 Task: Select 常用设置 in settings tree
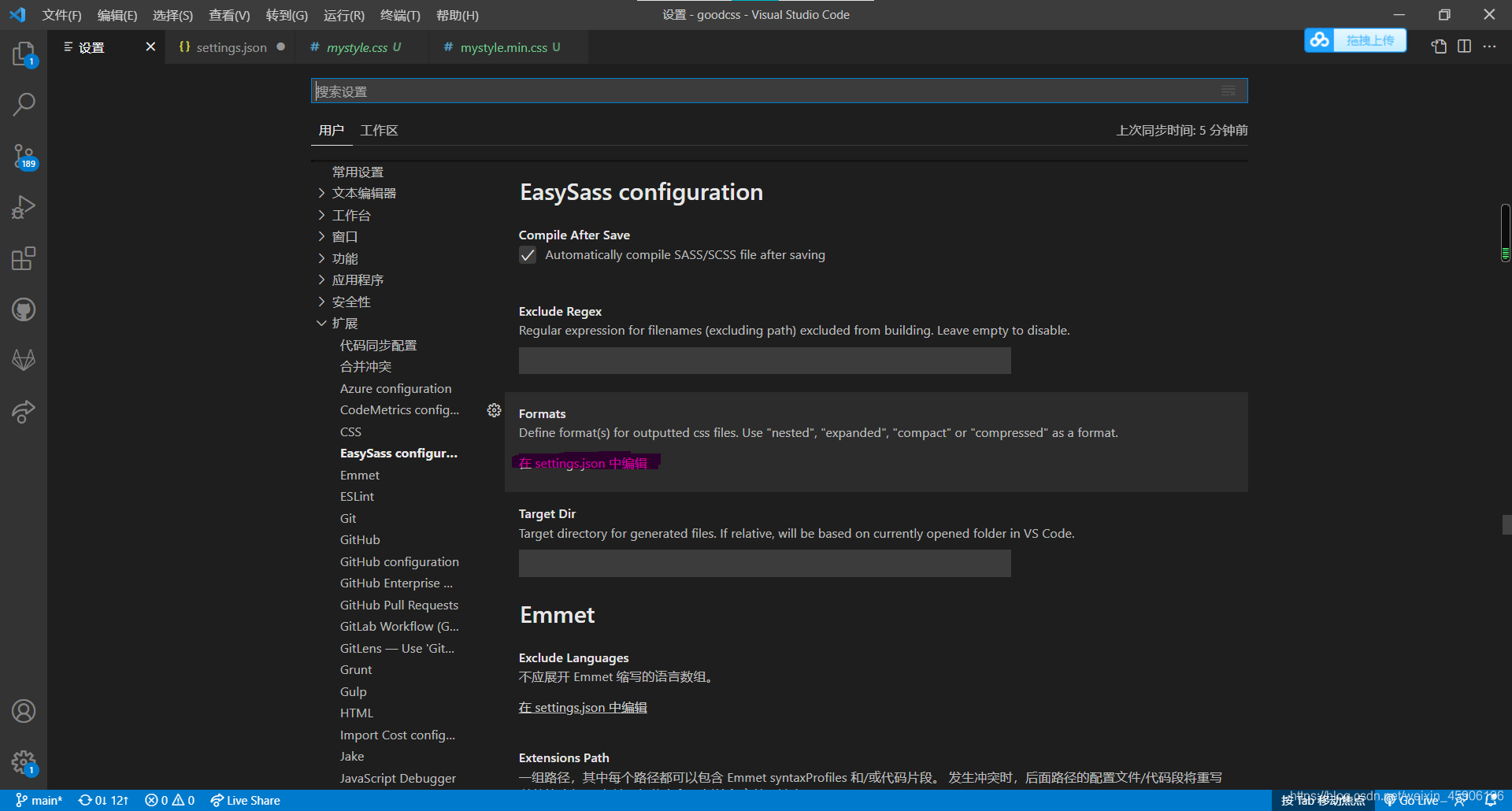click(x=358, y=172)
